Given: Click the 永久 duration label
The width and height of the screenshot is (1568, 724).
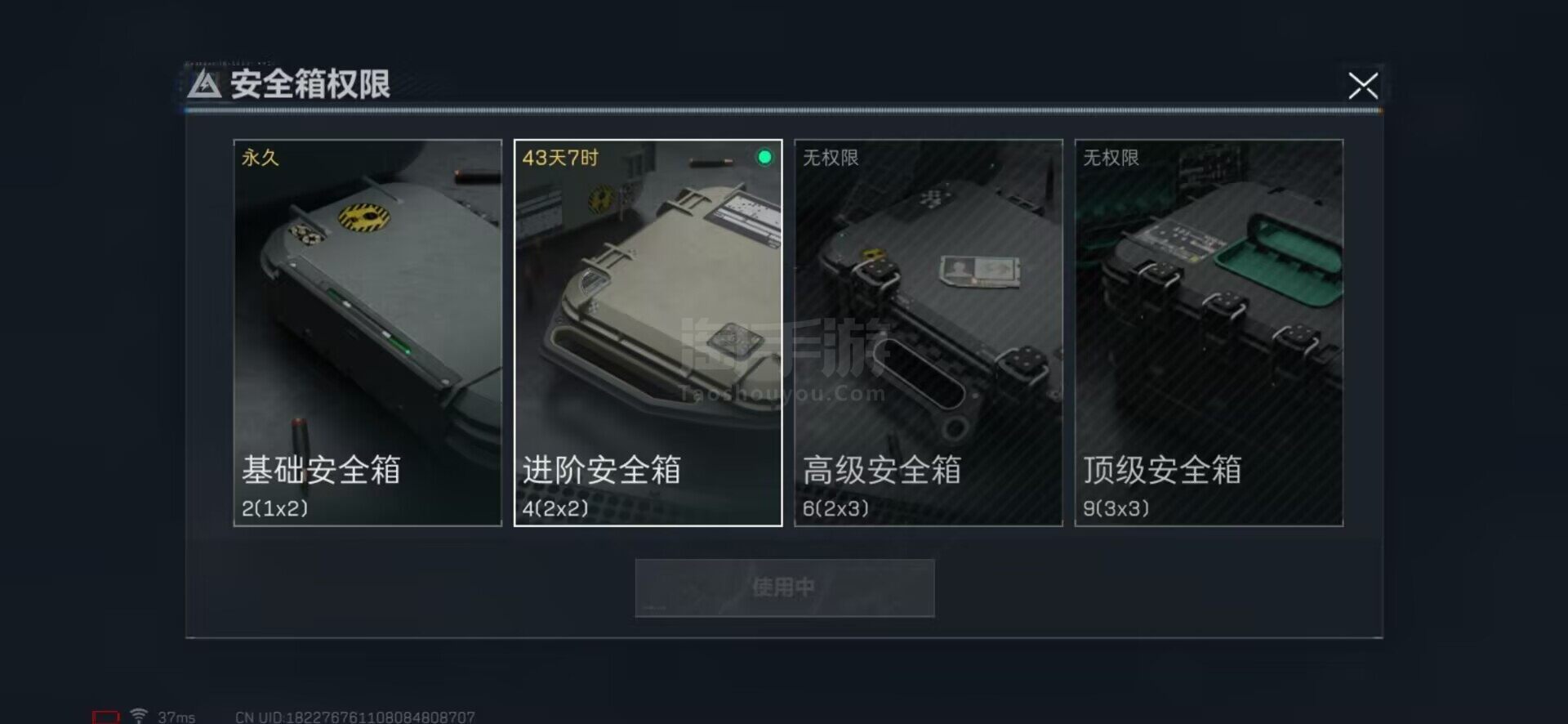Looking at the screenshot, I should pos(261,157).
